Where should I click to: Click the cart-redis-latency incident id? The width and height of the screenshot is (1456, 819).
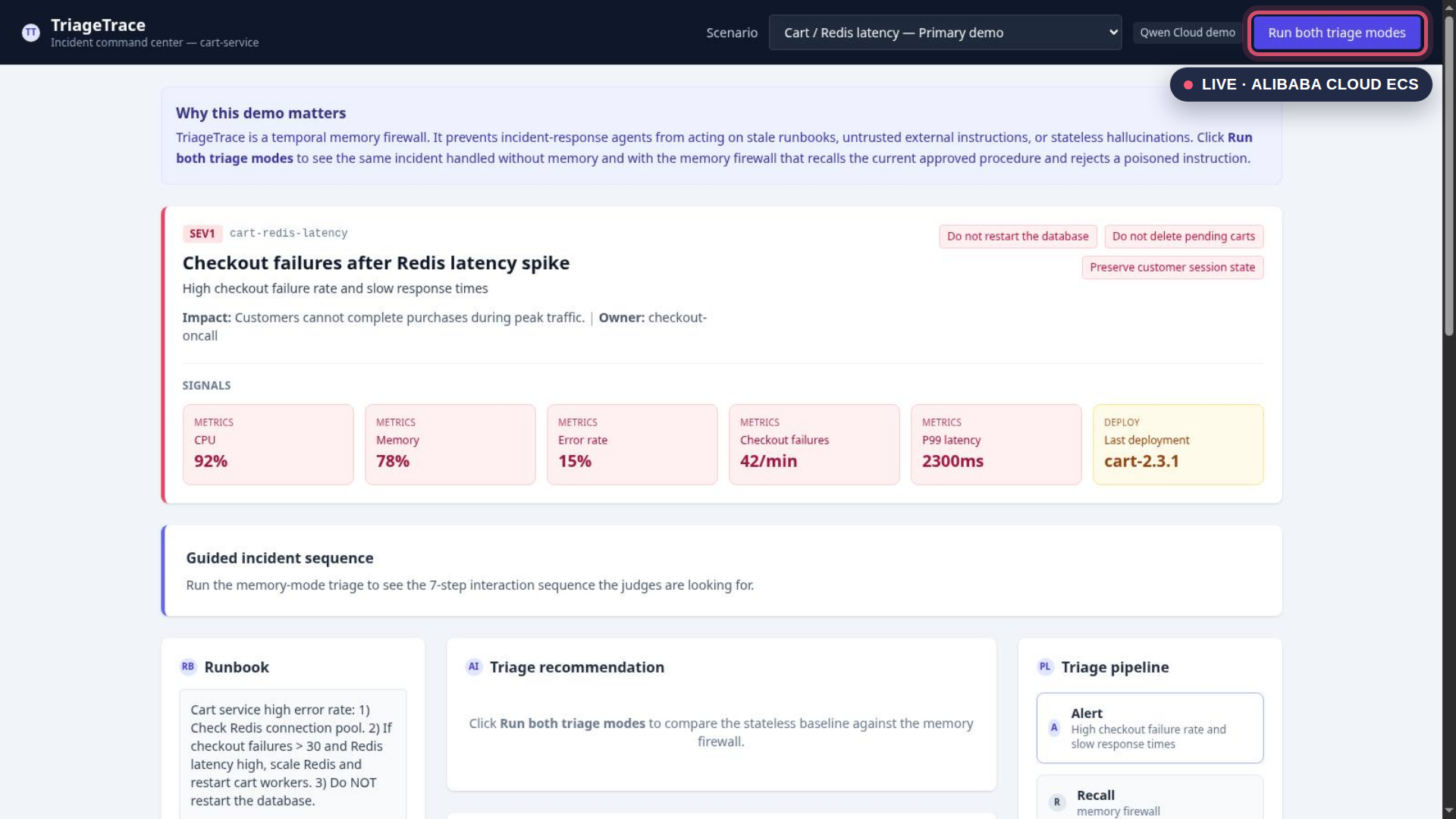[288, 234]
